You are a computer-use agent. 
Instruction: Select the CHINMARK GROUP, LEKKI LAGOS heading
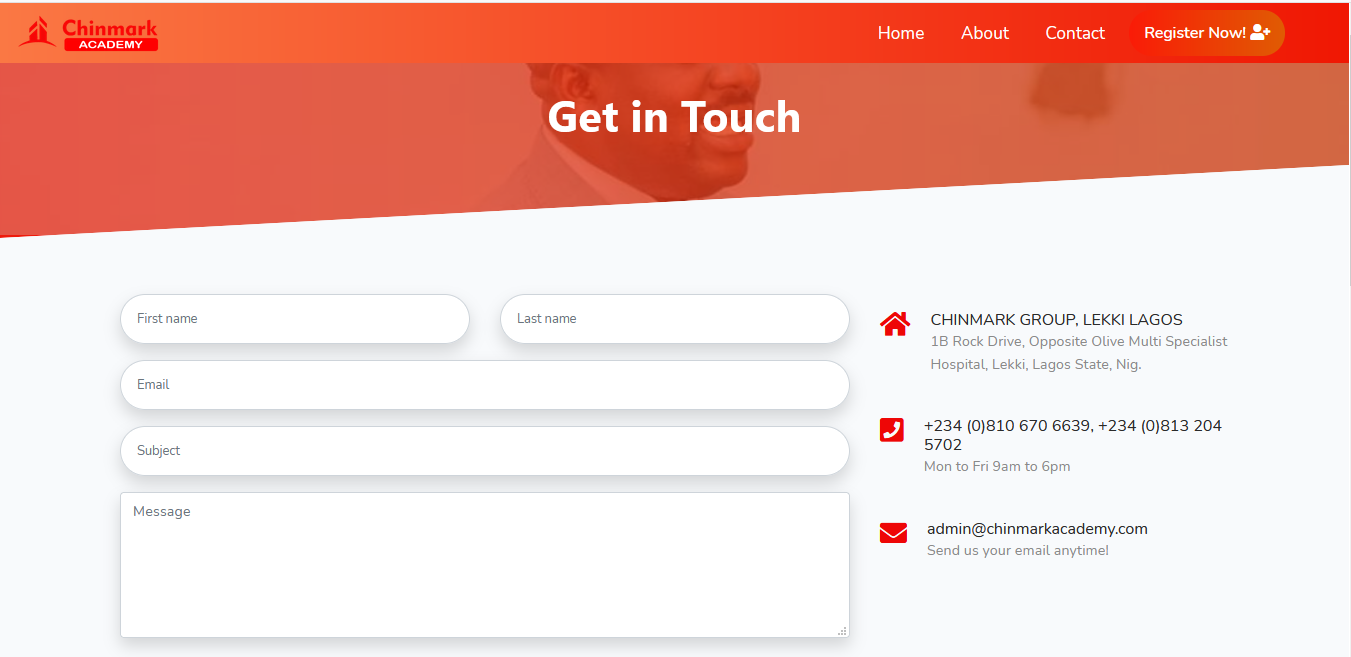(1056, 320)
